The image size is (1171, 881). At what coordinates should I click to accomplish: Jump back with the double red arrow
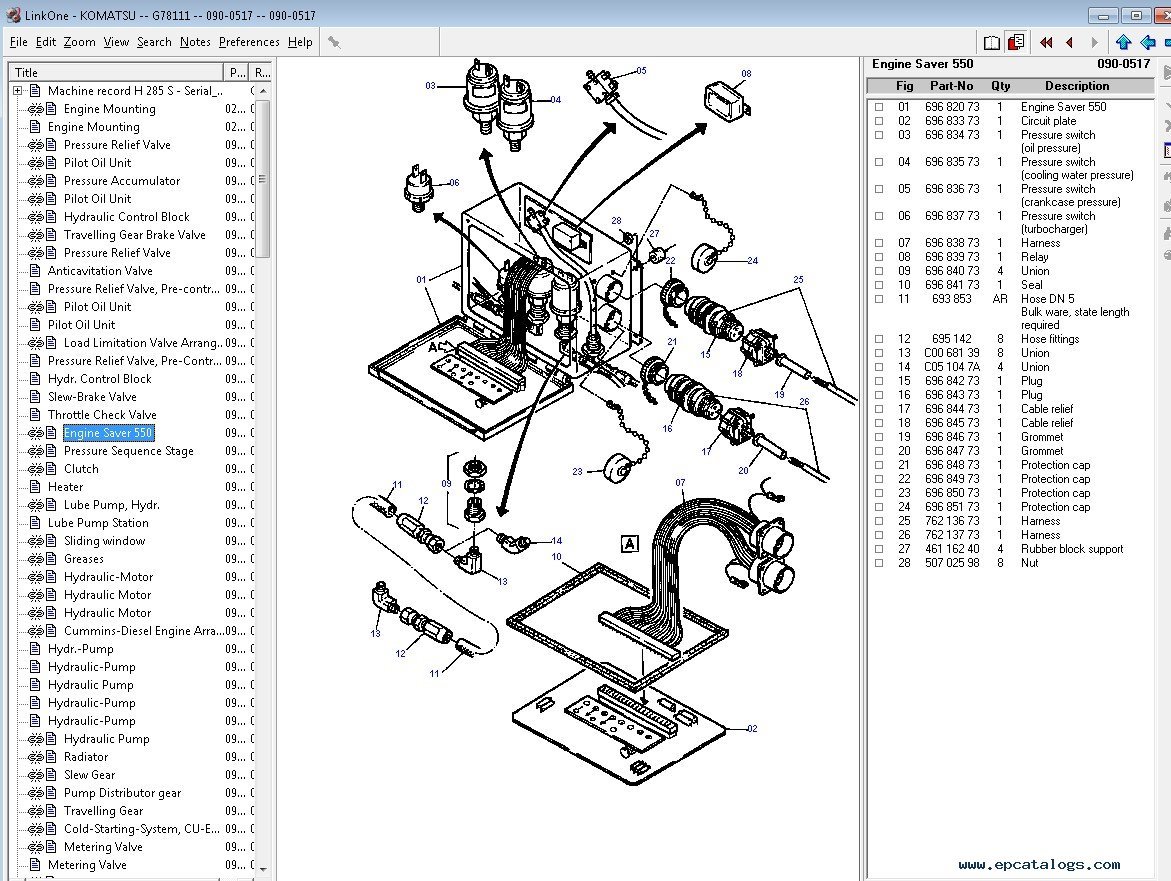1046,42
